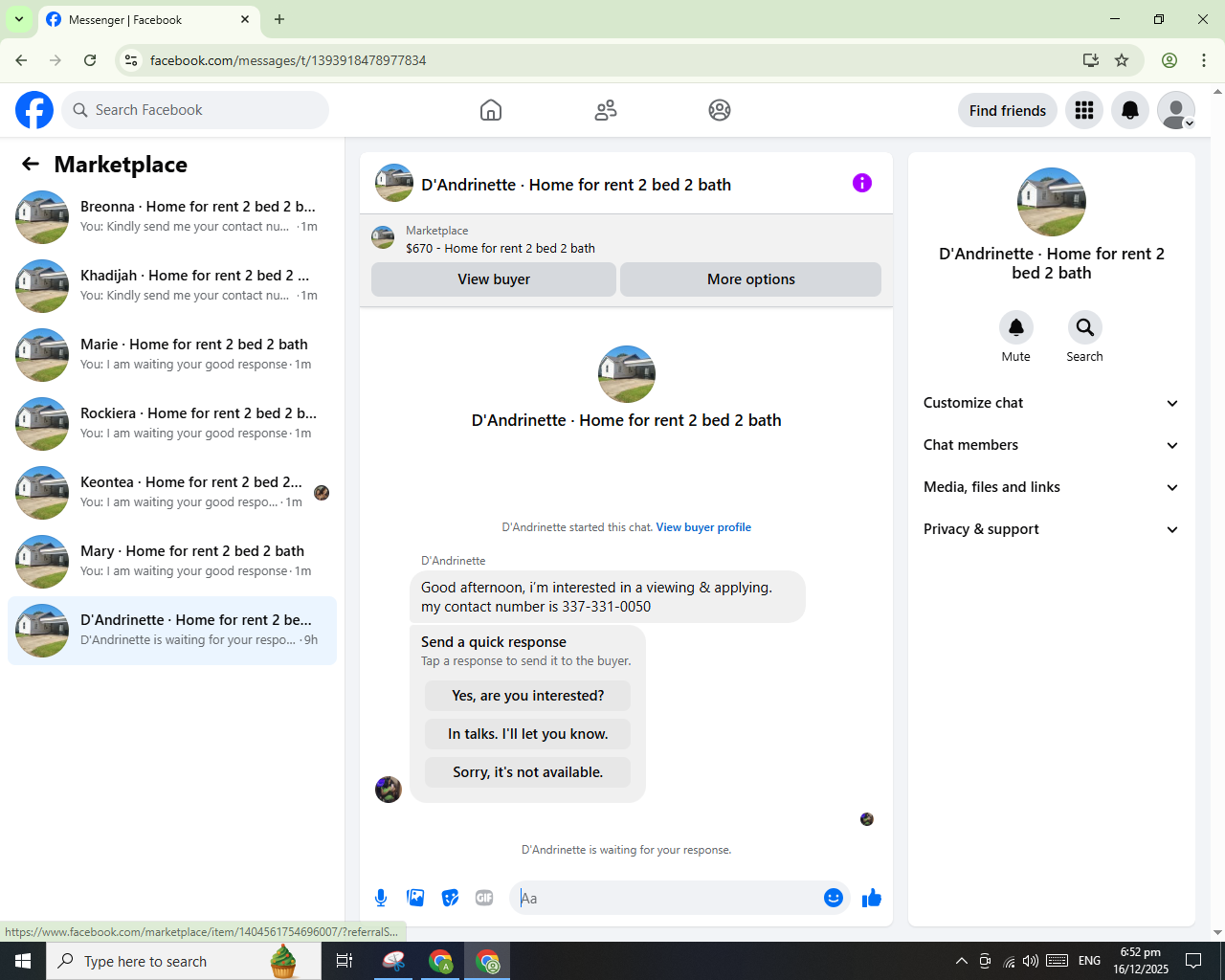This screenshot has height=980, width=1225.
Task: Open the Menu grid icon
Action: 1084,110
